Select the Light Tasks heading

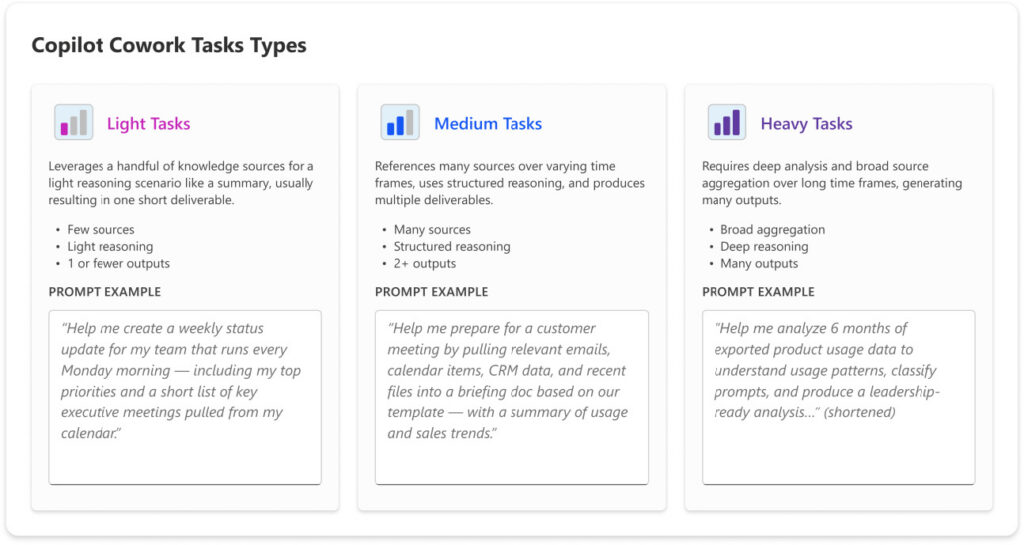148,123
